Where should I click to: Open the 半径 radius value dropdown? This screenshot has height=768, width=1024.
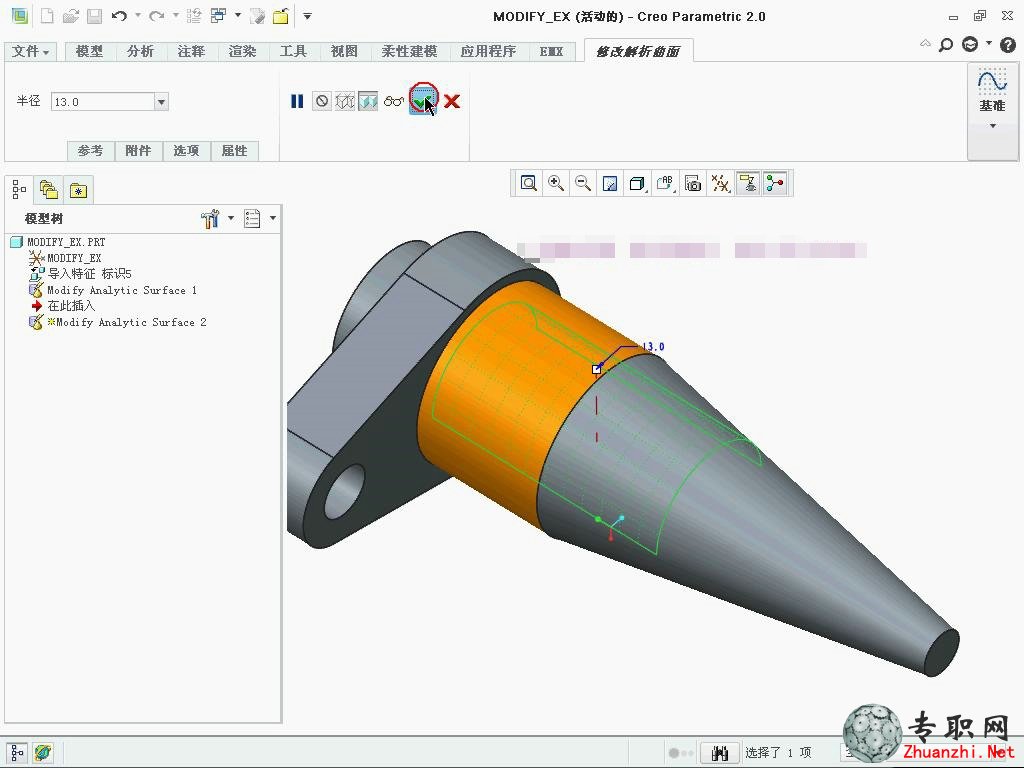tap(161, 102)
